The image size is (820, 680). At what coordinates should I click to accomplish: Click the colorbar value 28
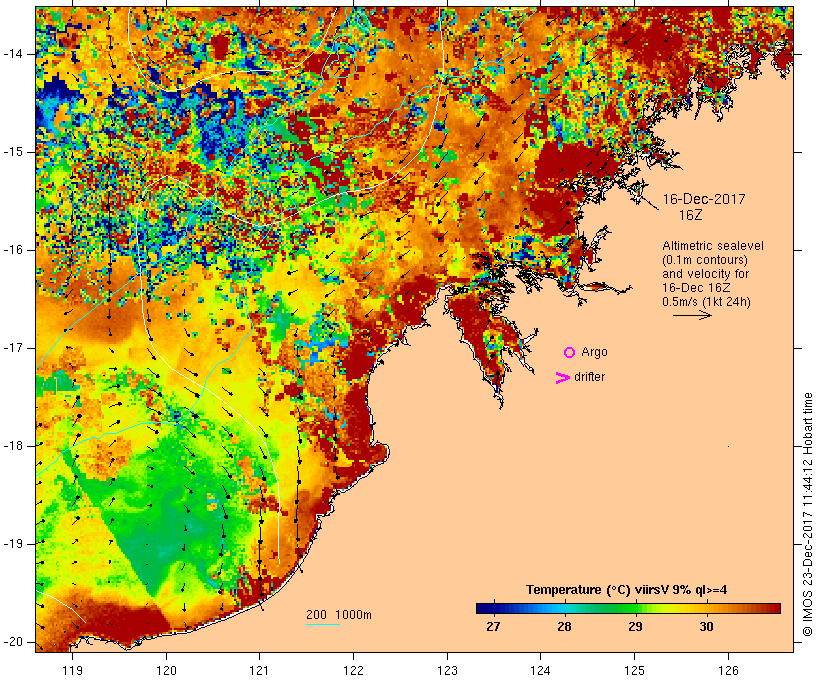pos(564,627)
